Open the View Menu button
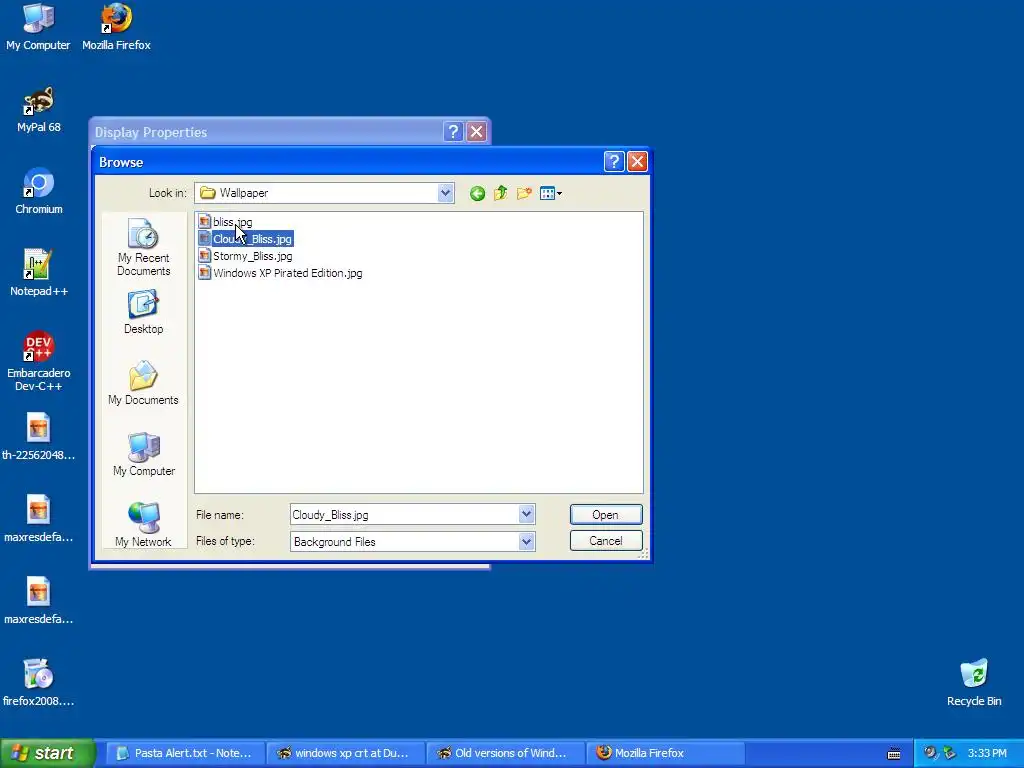 click(x=551, y=193)
